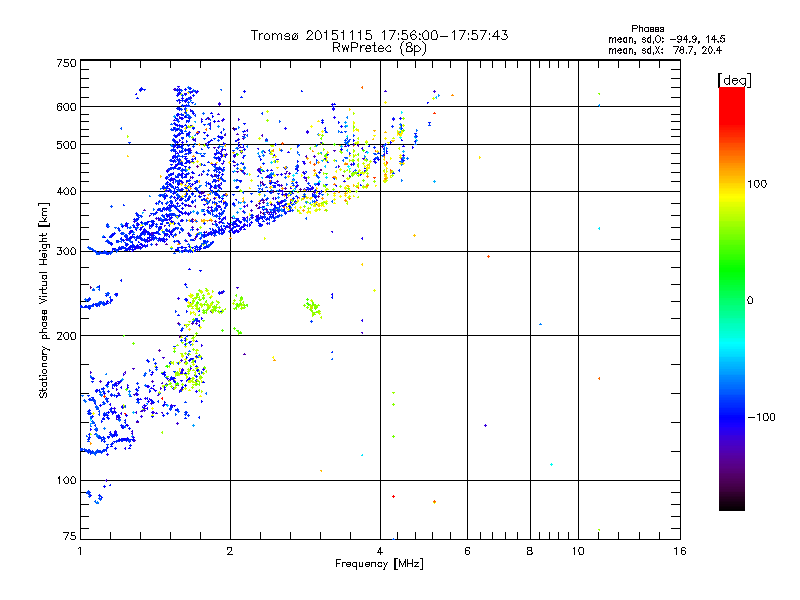Image resolution: width=800 pixels, height=600 pixels.
Task: Click the rainbow phase colorbar
Action: pos(732,299)
